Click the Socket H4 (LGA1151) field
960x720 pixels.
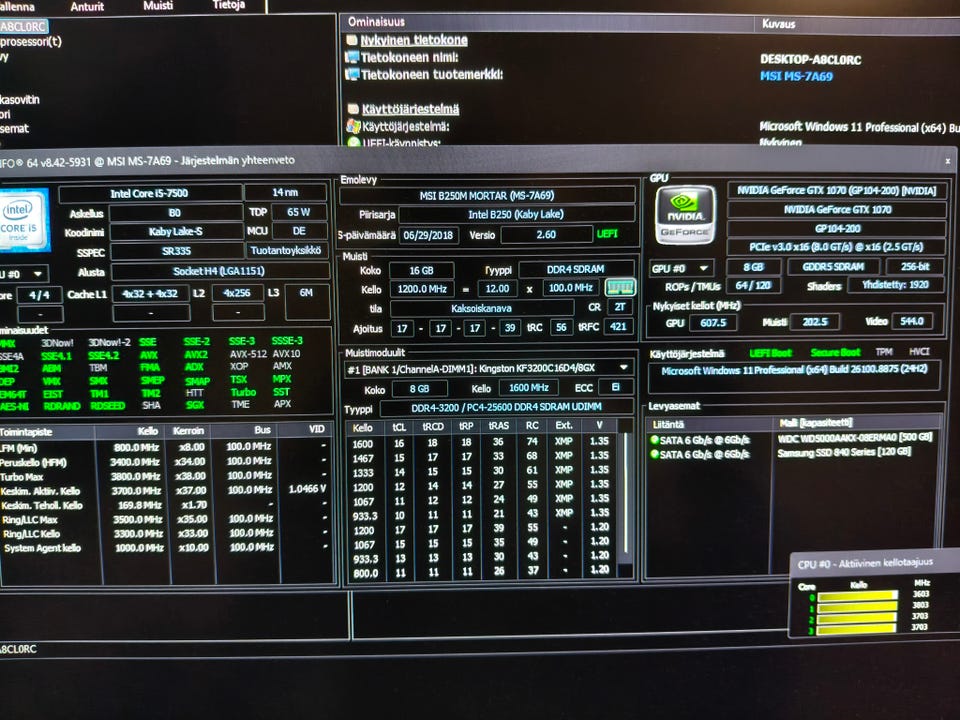(x=219, y=271)
